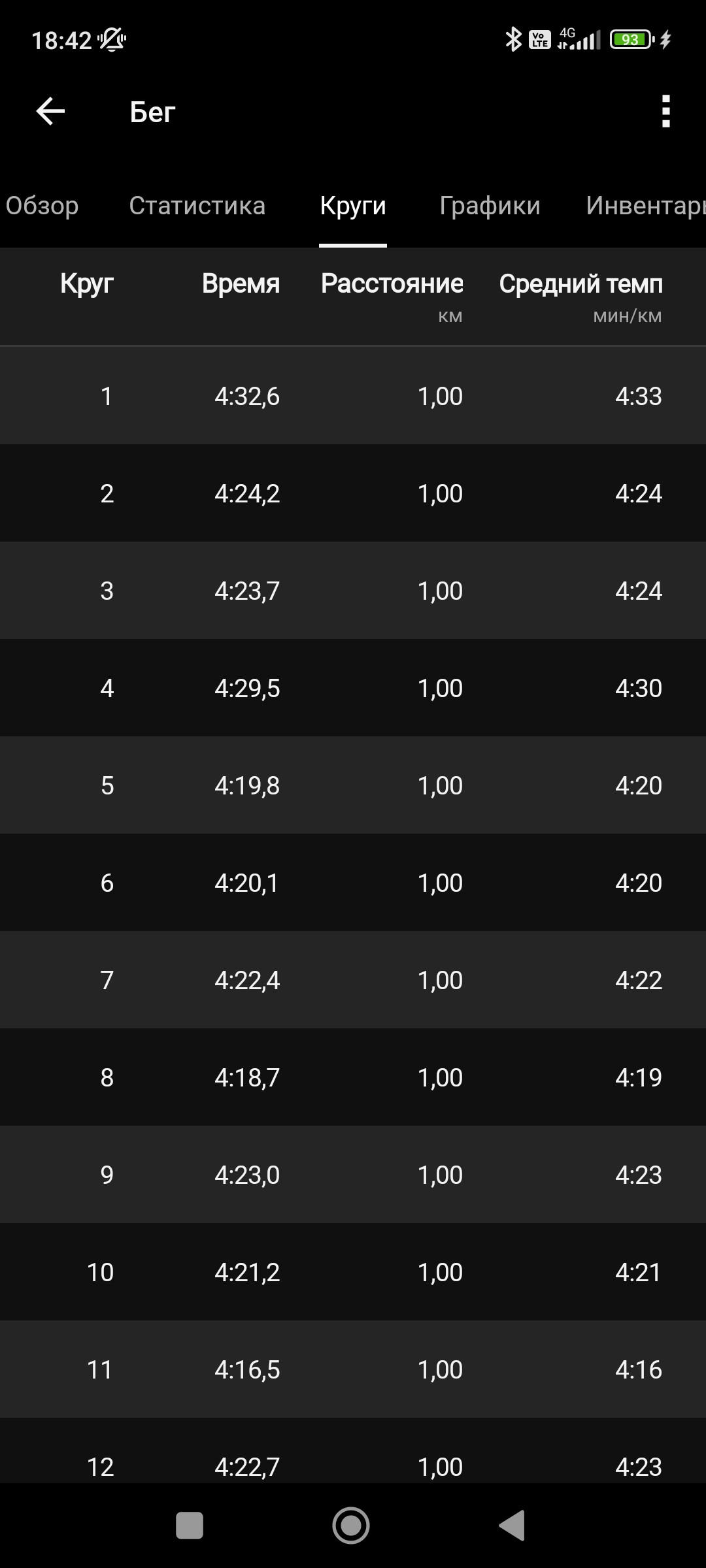The image size is (706, 1568).
Task: Select the Круги tab
Action: (x=353, y=205)
